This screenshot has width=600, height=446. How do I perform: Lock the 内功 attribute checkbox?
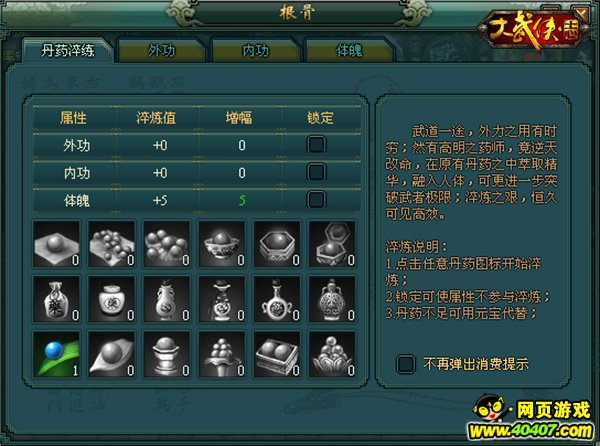click(x=316, y=173)
